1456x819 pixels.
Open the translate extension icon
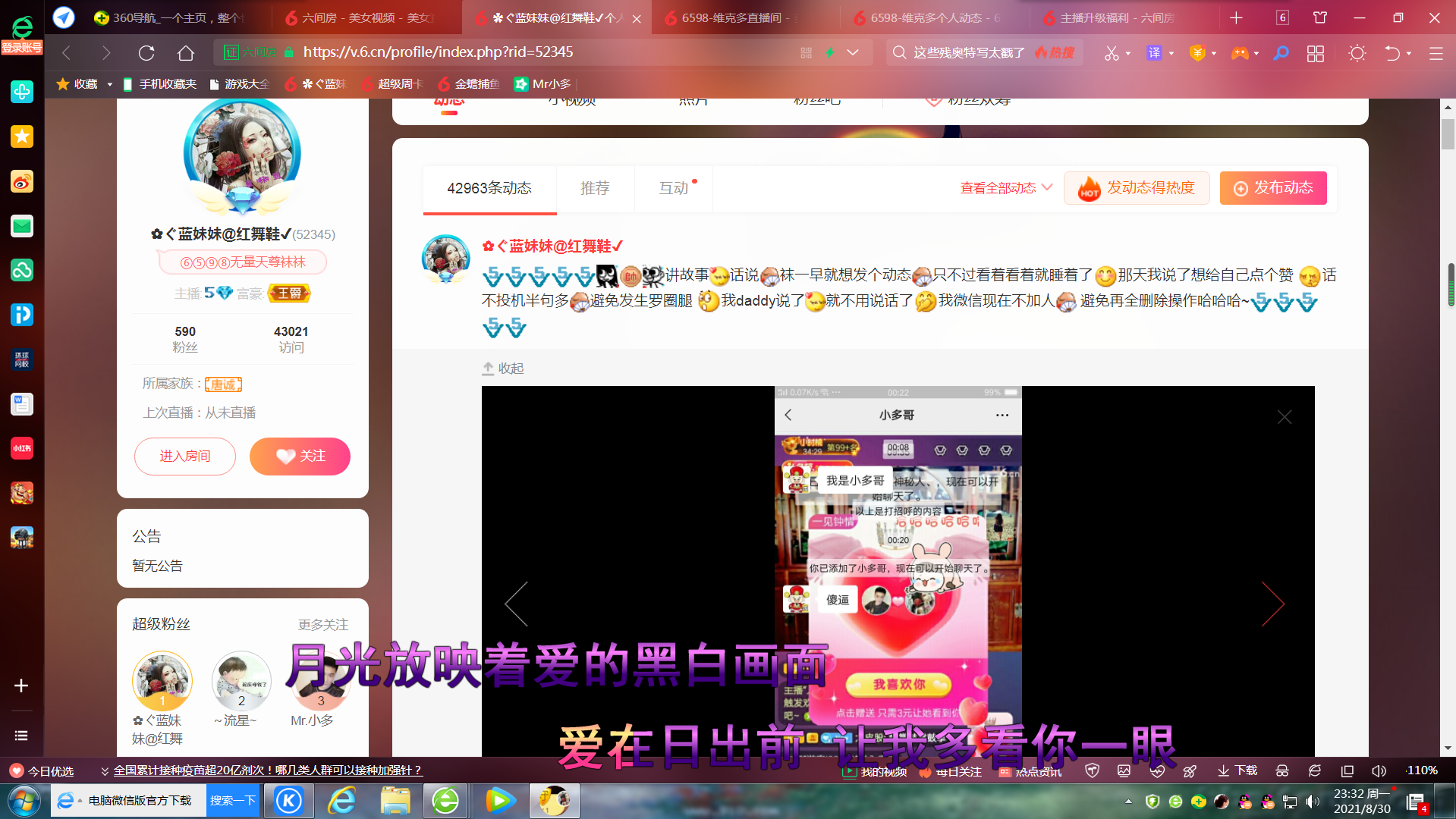[x=1154, y=53]
